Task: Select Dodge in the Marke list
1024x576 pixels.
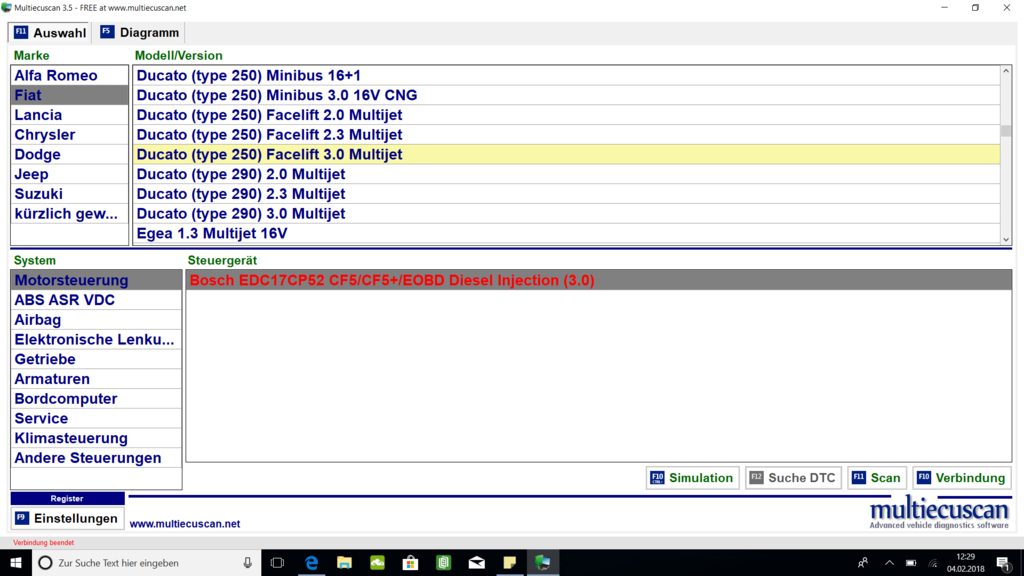Action: click(69, 154)
